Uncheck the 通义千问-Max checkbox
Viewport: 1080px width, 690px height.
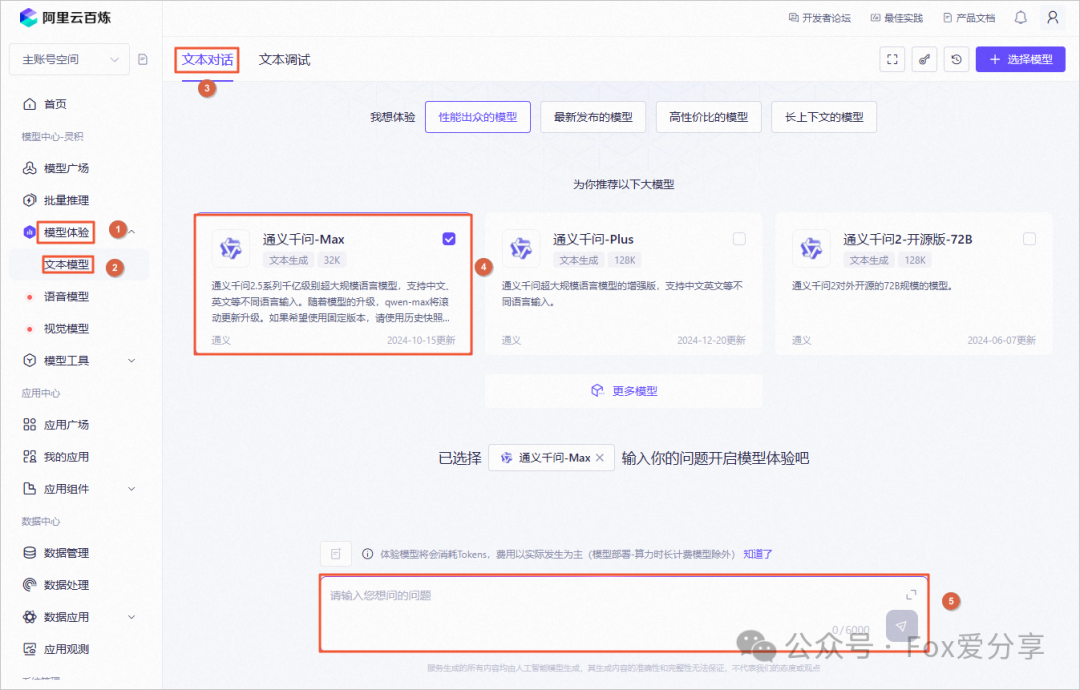pos(448,239)
